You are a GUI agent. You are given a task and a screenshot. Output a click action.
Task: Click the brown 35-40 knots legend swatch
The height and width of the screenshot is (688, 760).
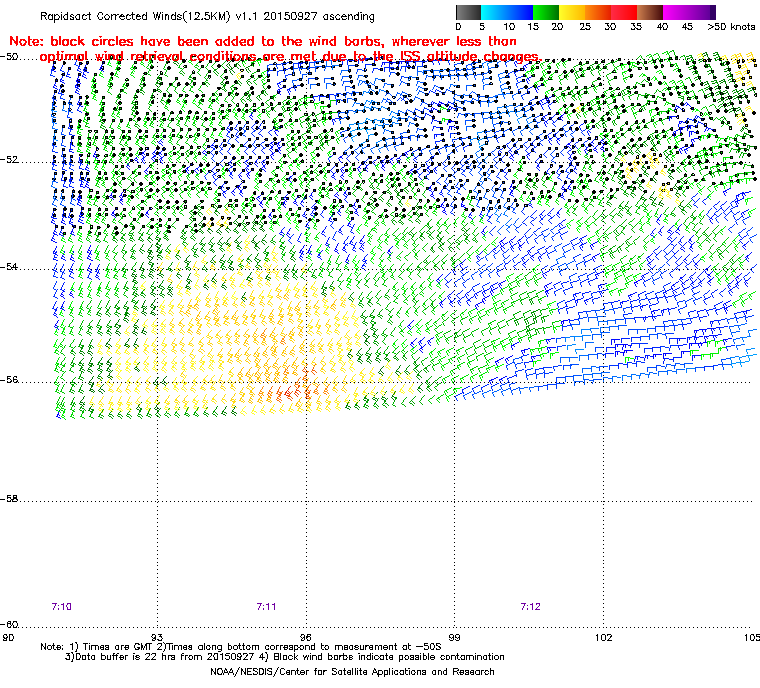point(650,12)
